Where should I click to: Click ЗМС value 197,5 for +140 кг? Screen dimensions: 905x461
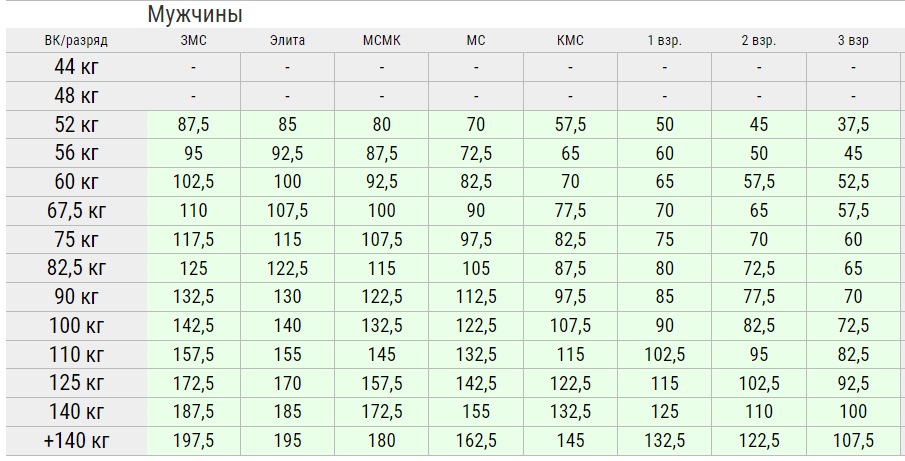[193, 441]
